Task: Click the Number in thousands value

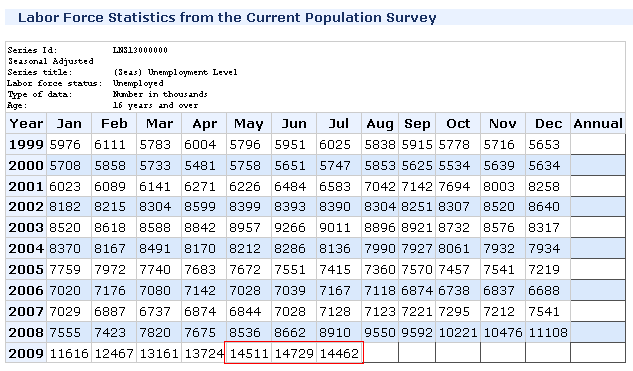Action: pyautogui.click(x=160, y=94)
